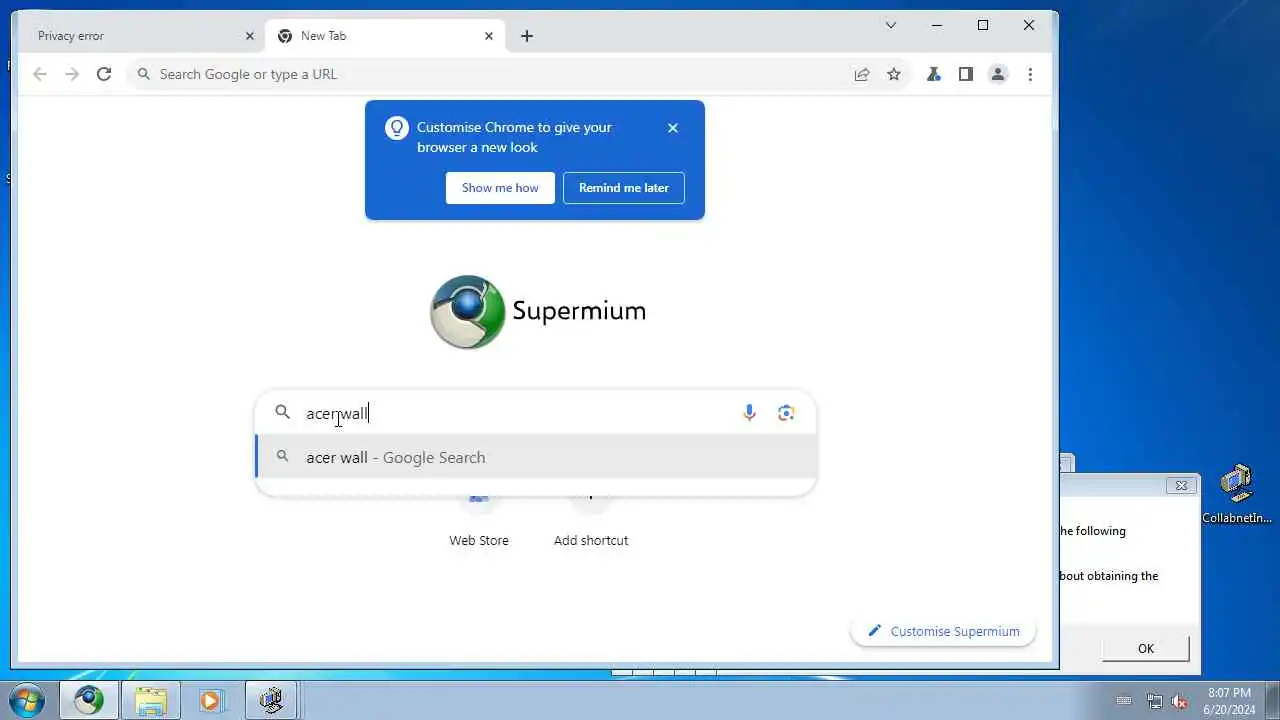Open the media player taskbar icon
Image resolution: width=1280 pixels, height=720 pixels.
(x=210, y=700)
